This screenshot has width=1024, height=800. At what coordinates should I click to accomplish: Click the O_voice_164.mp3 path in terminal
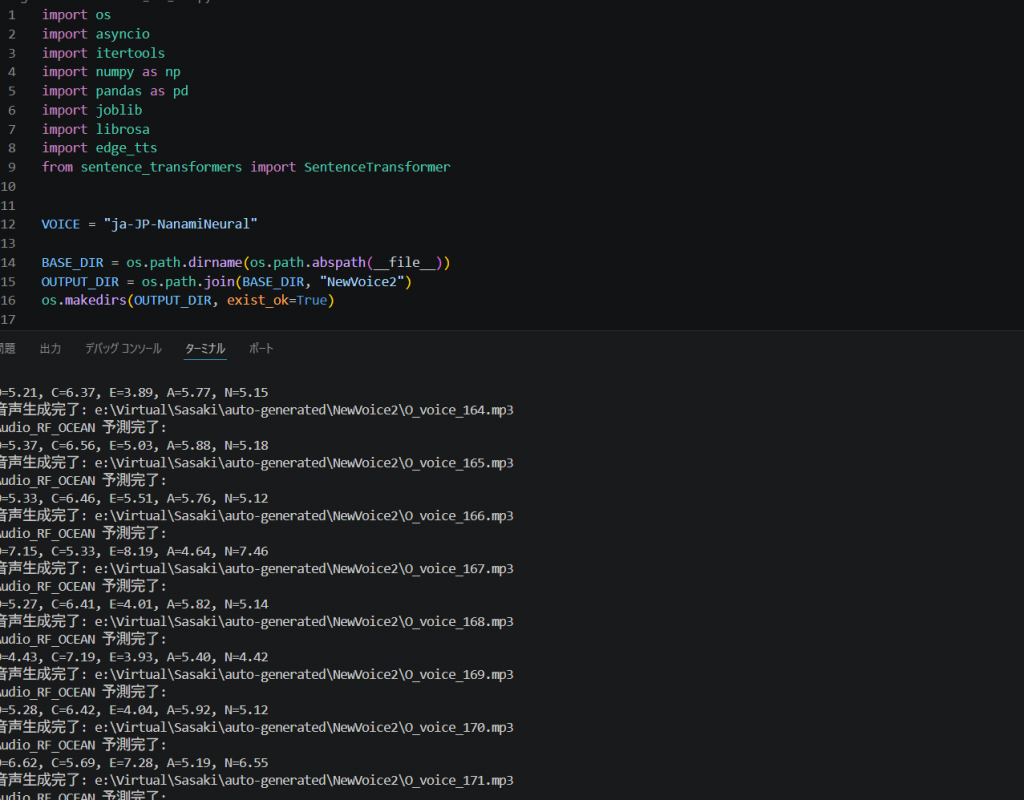click(x=304, y=410)
